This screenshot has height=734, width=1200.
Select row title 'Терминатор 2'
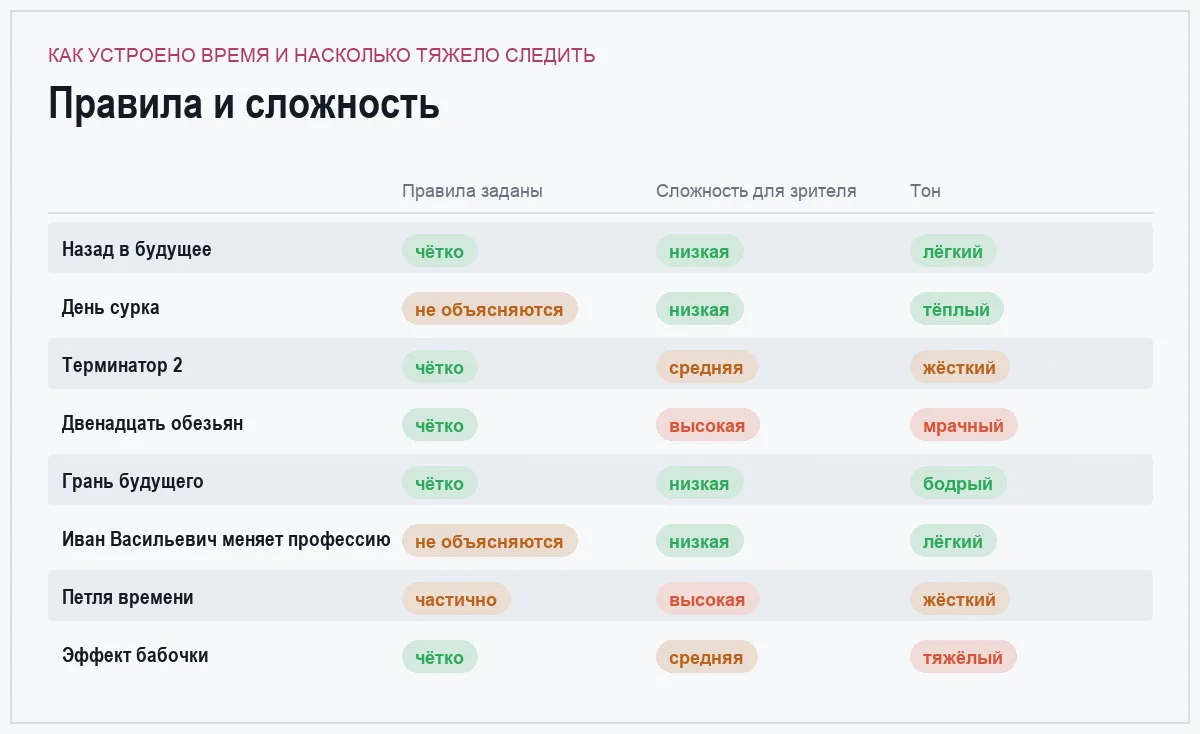(x=122, y=365)
